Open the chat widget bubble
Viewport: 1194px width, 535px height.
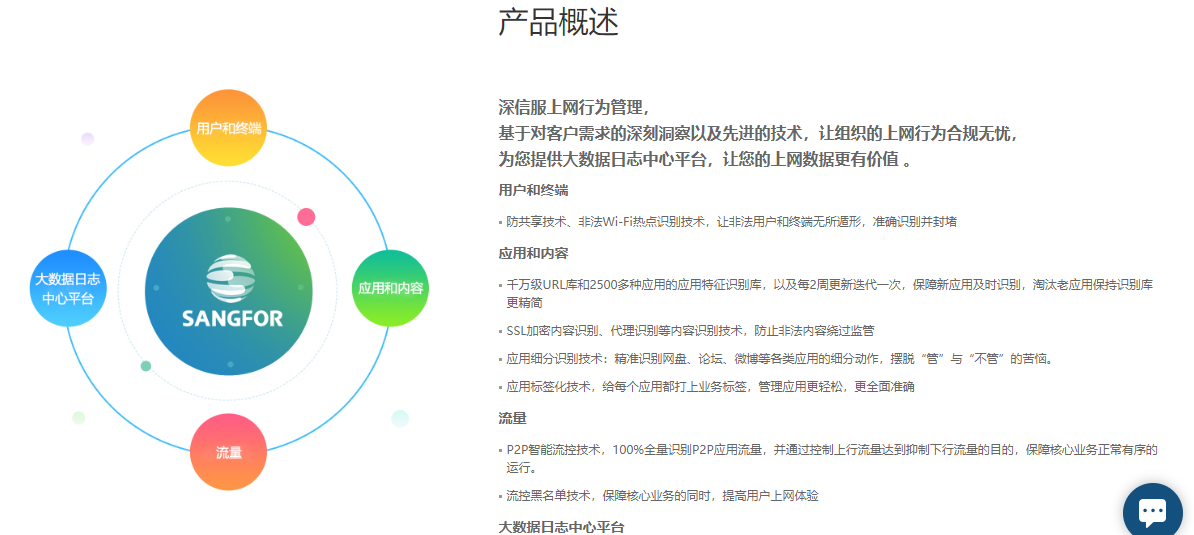(1152, 512)
